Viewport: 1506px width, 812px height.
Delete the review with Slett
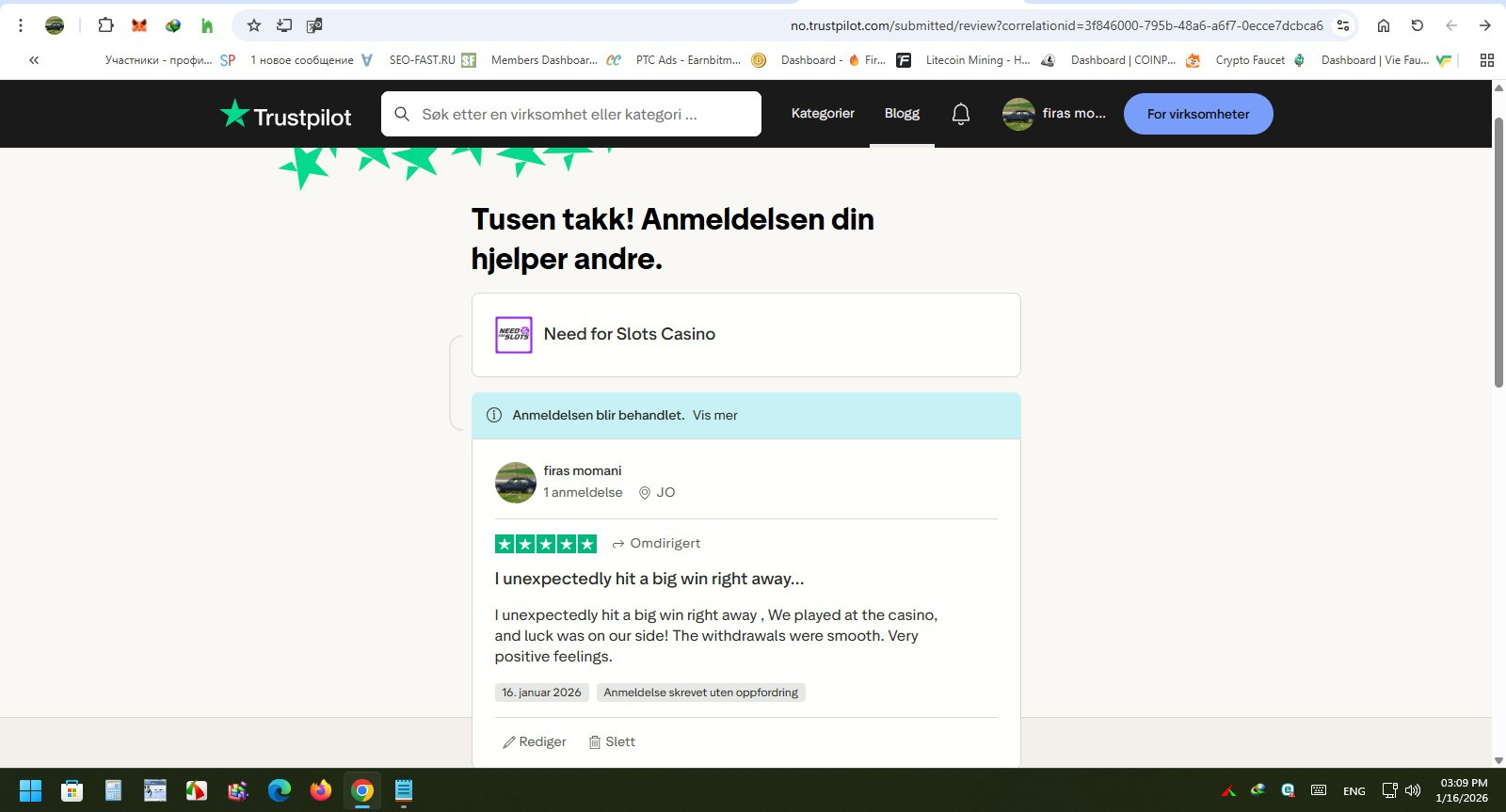(612, 742)
